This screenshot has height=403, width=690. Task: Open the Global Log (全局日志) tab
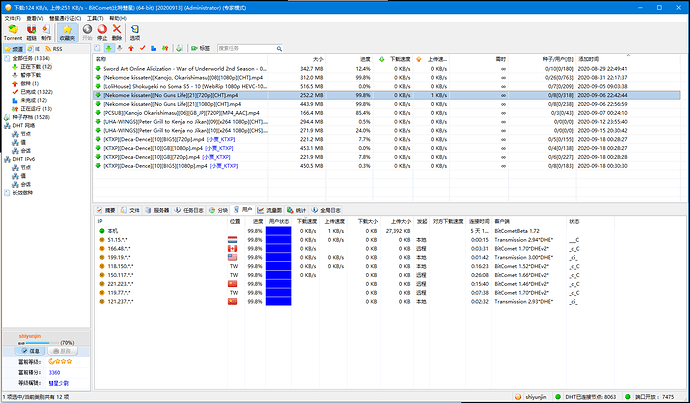click(326, 210)
